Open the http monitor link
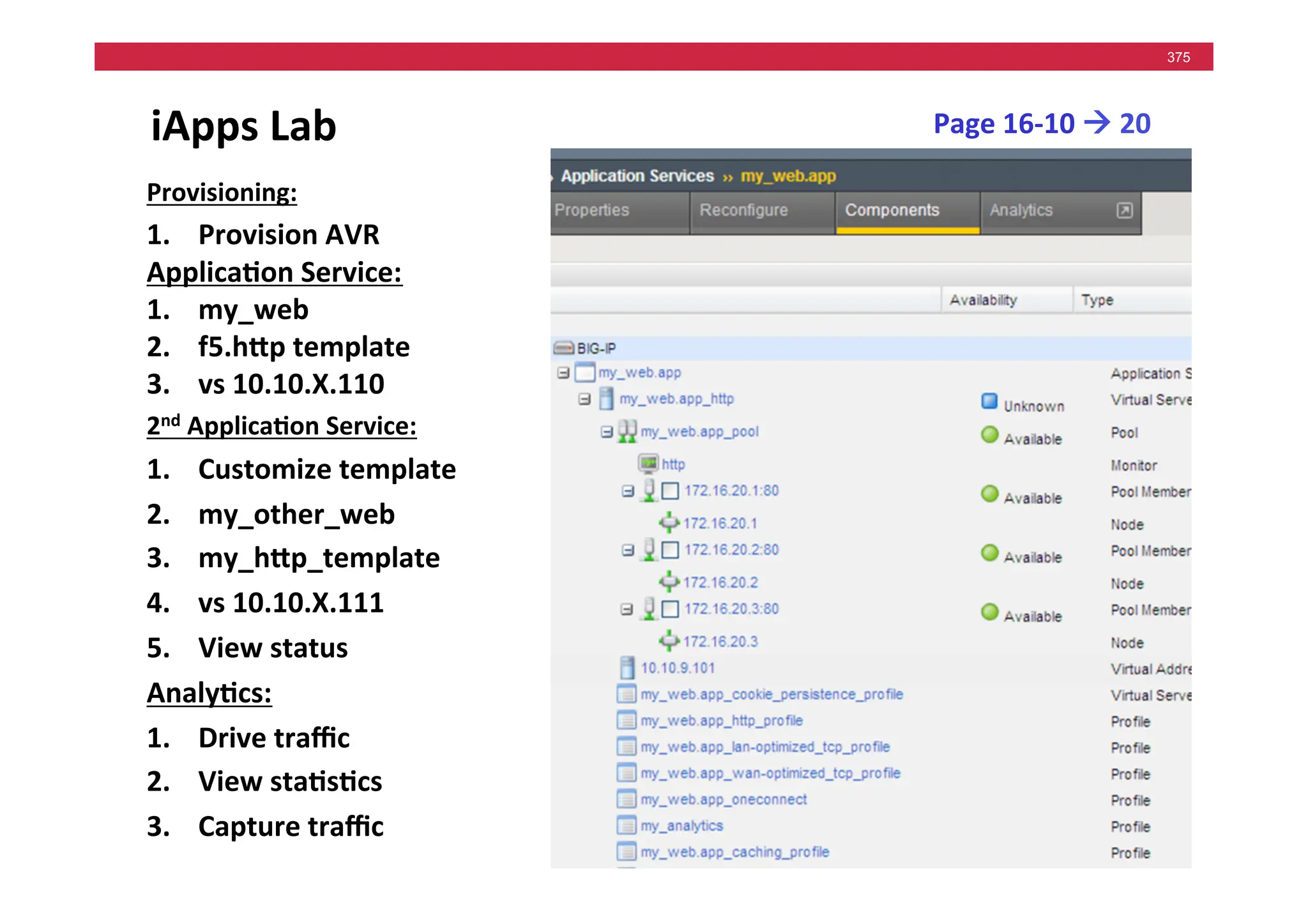This screenshot has width=1308, height=924. point(673,464)
